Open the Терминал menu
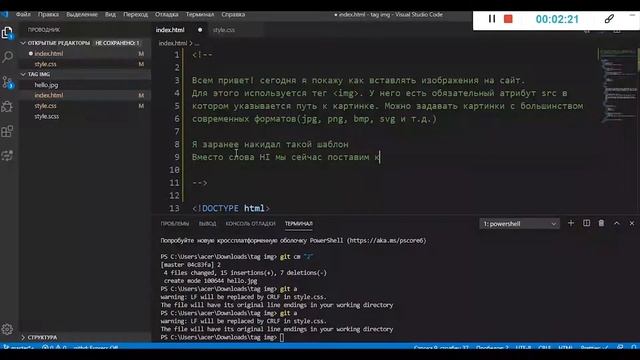The height and width of the screenshot is (360, 640). [x=200, y=14]
